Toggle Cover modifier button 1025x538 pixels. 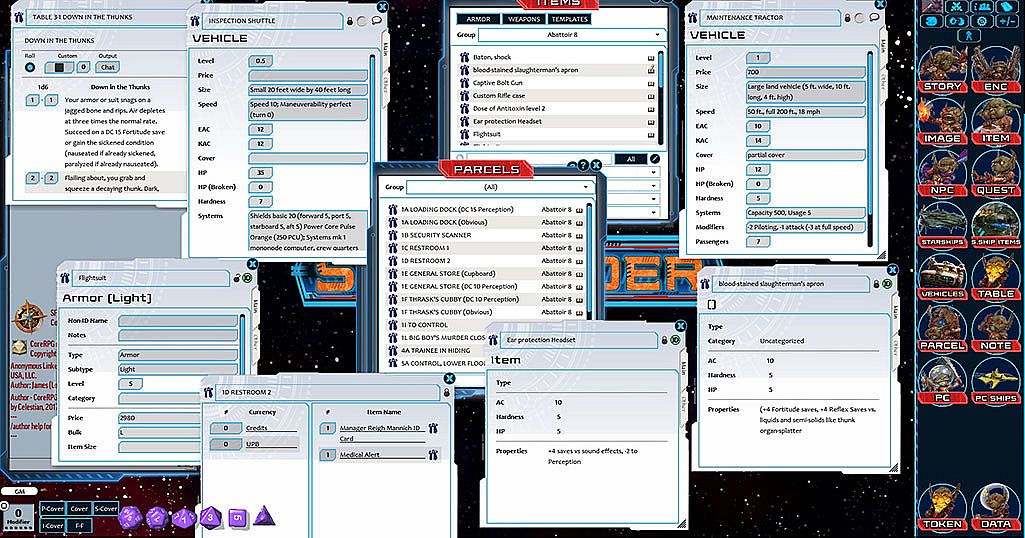point(79,509)
